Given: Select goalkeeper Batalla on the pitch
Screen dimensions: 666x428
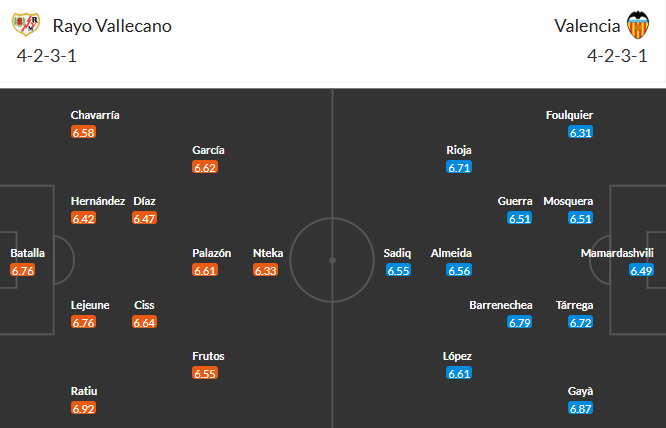Looking at the screenshot, I should (28, 253).
